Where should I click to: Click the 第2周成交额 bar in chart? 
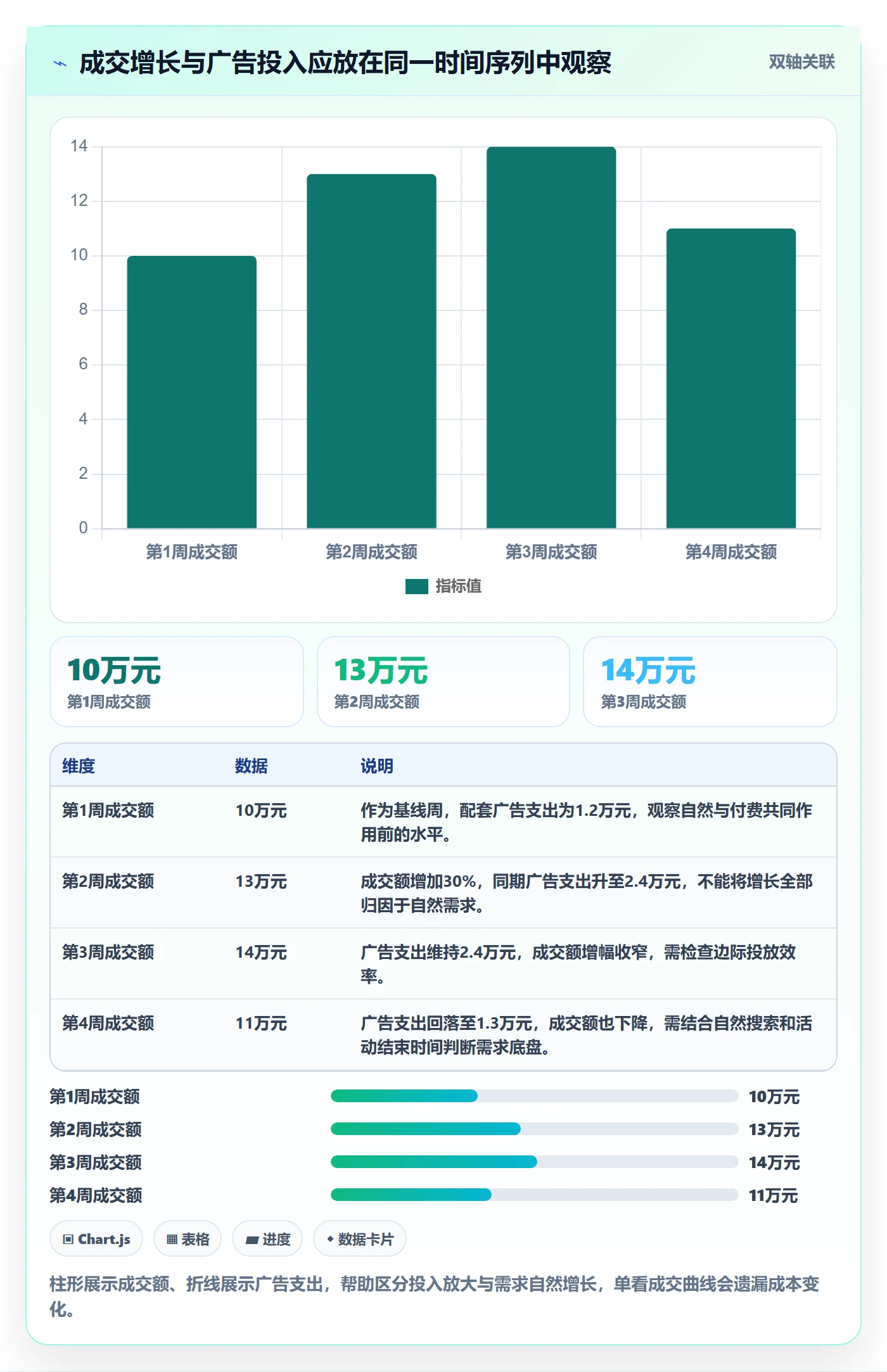(x=371, y=351)
